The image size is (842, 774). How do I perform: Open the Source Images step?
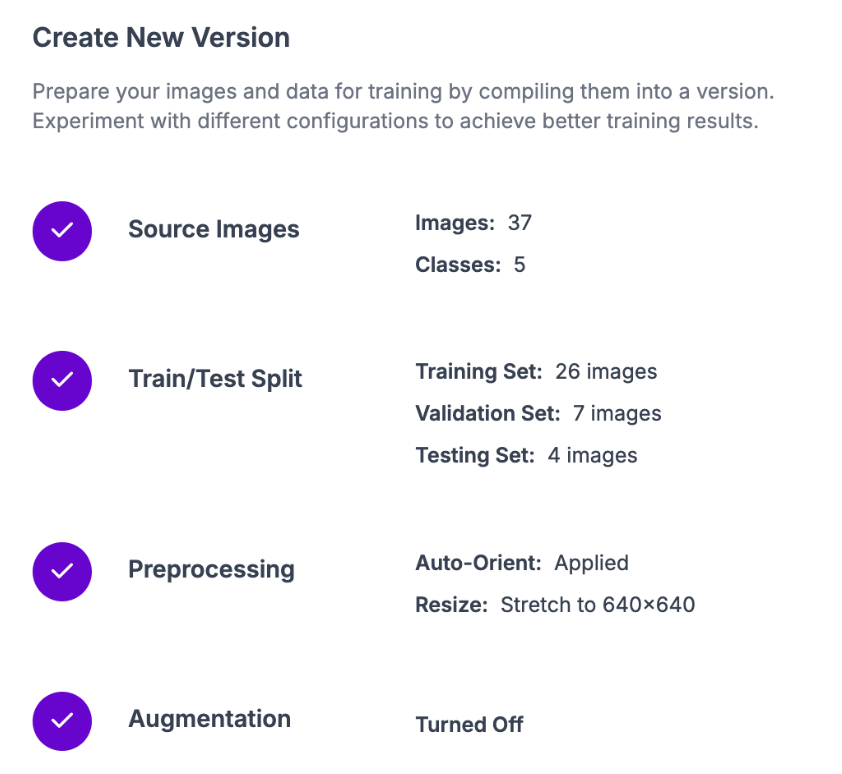(213, 229)
